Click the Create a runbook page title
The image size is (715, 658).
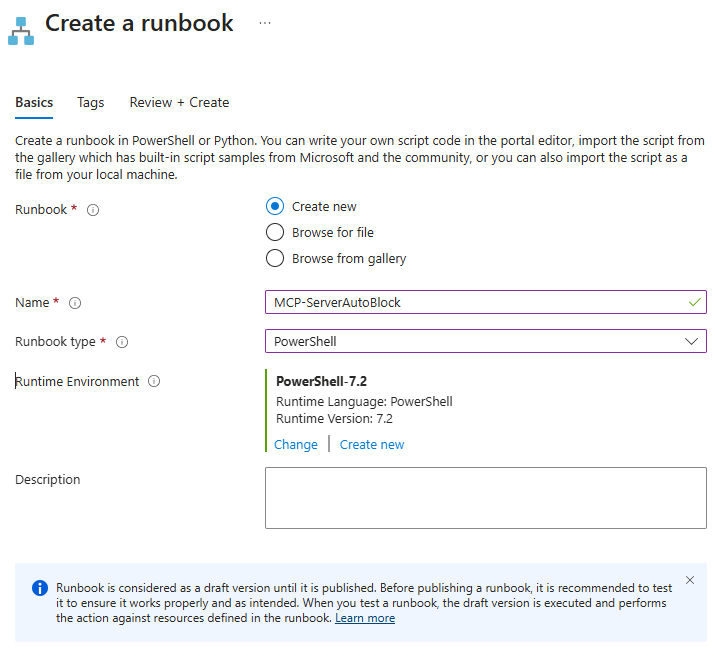tap(139, 23)
